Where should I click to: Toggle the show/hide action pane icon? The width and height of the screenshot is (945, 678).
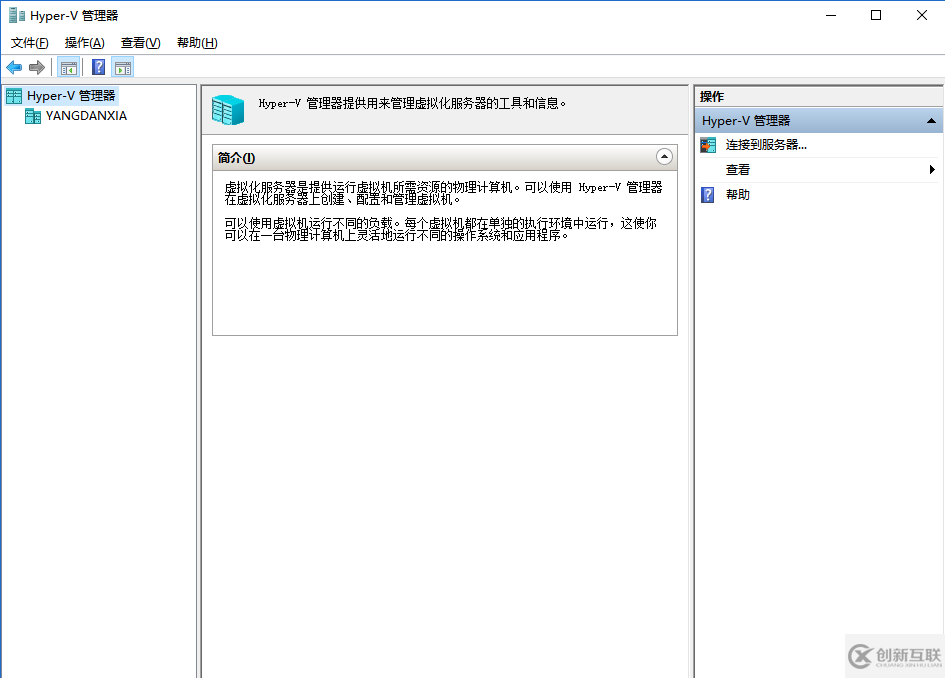(123, 67)
